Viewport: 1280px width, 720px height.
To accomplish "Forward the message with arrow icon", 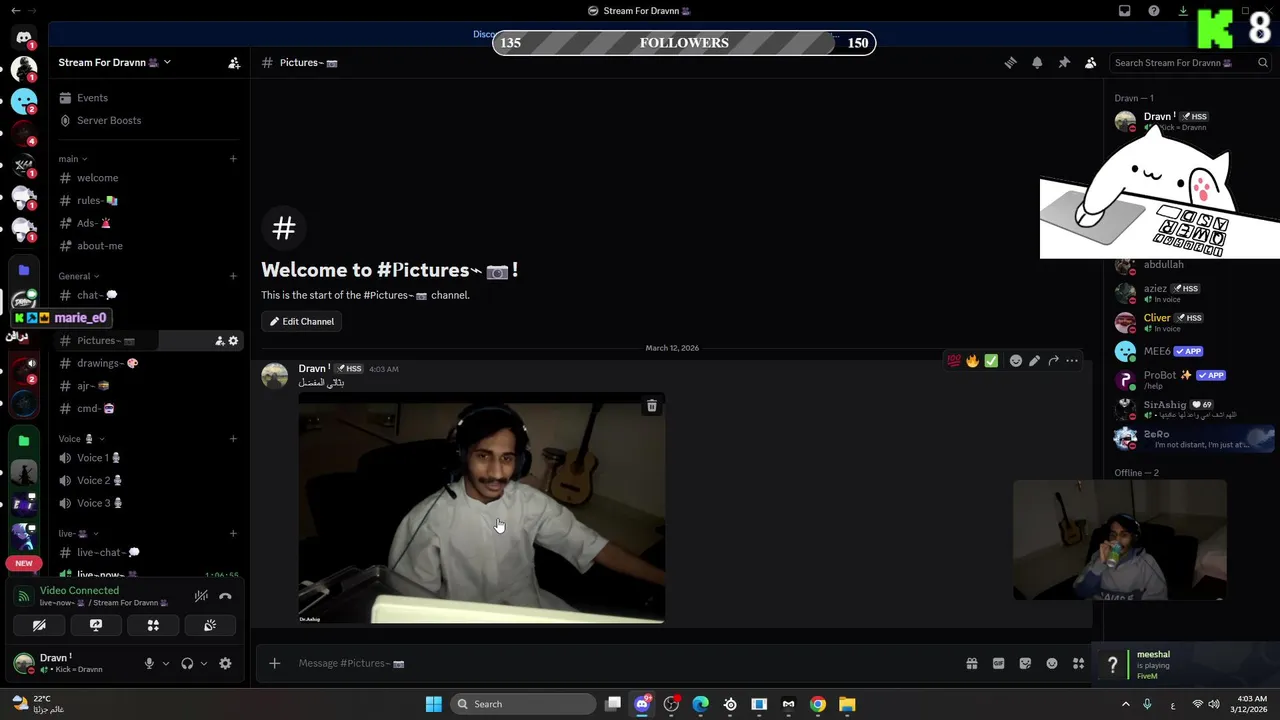I will coord(1053,360).
